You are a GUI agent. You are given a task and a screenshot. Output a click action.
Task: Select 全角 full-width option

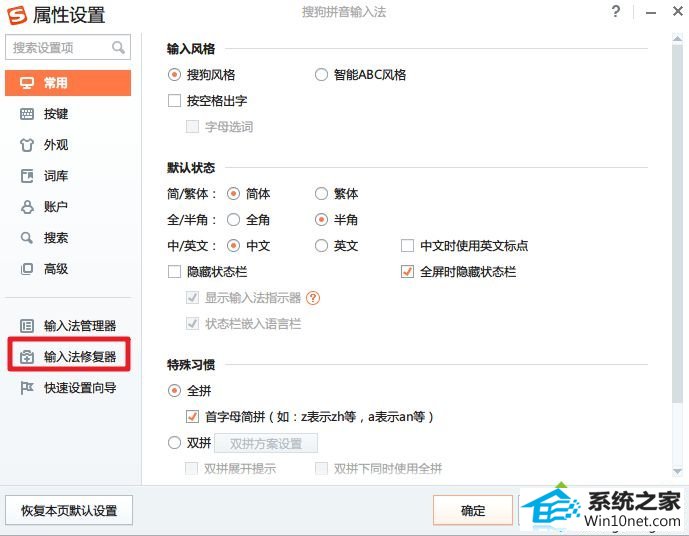[233, 219]
